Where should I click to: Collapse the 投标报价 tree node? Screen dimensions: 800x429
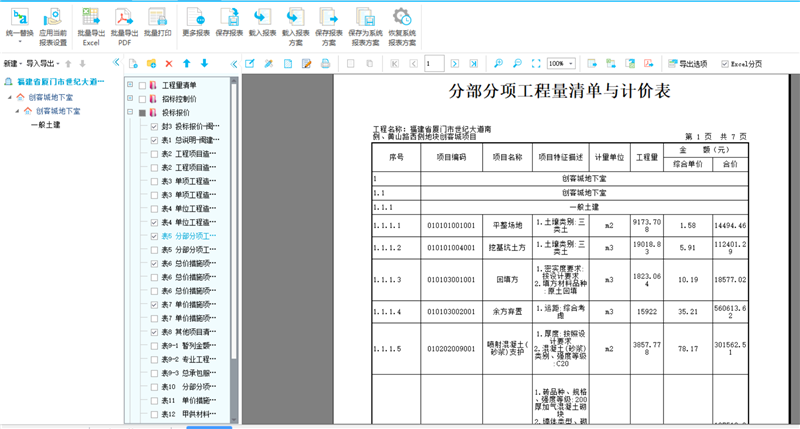[130, 112]
